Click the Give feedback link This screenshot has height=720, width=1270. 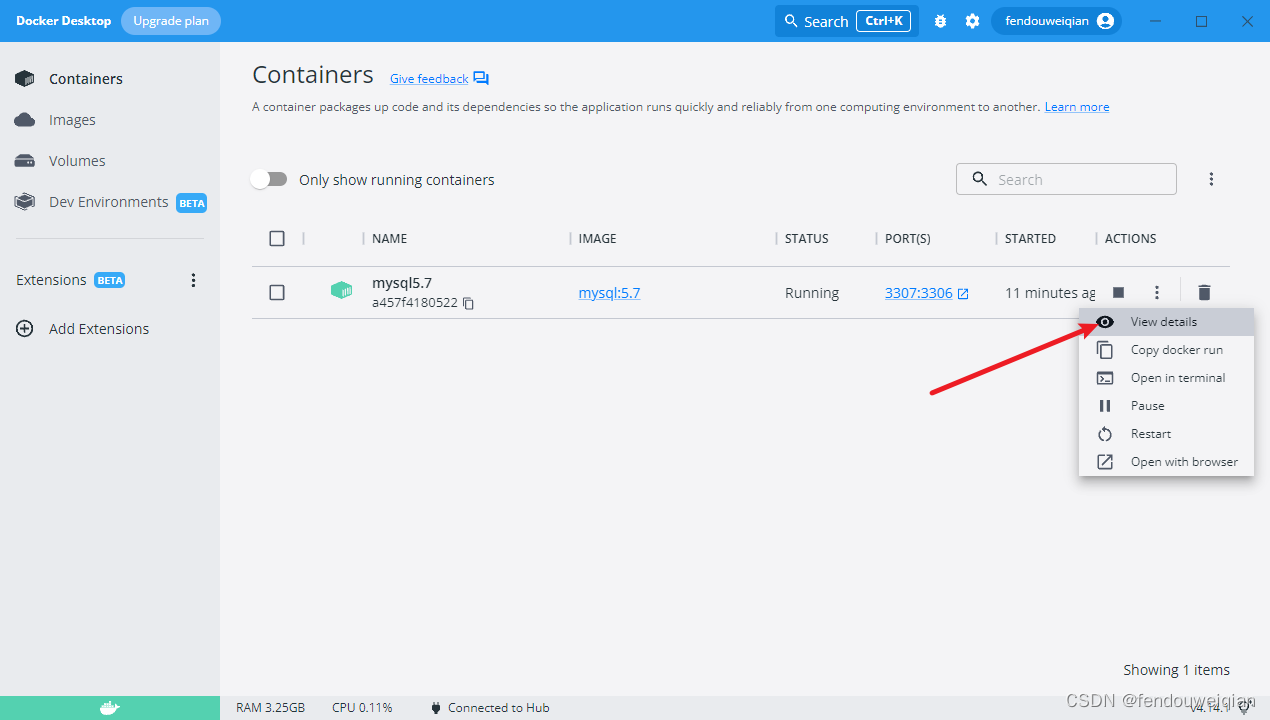(x=428, y=78)
